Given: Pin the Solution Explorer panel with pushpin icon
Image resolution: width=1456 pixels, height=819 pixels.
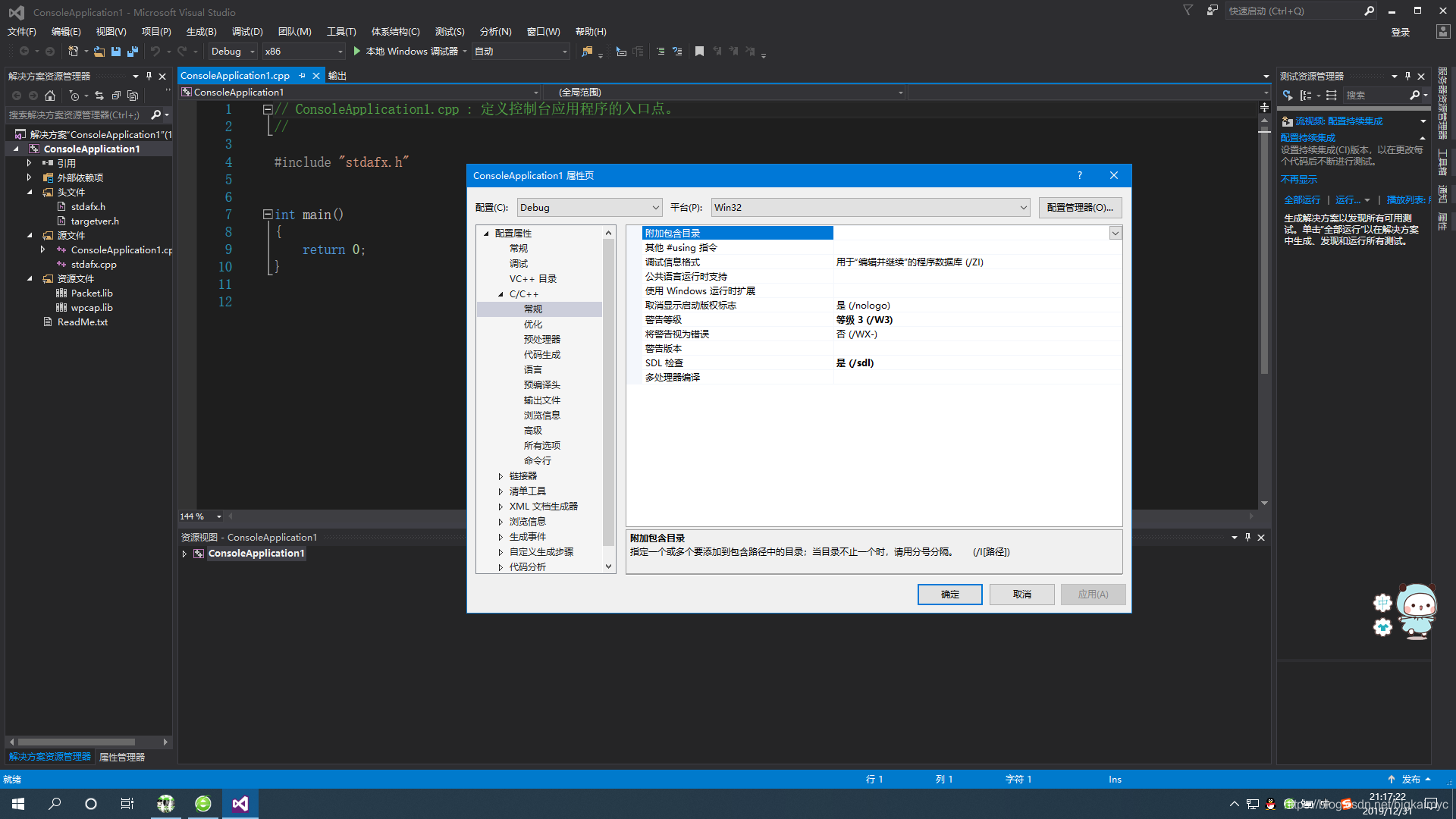Looking at the screenshot, I should tap(149, 77).
